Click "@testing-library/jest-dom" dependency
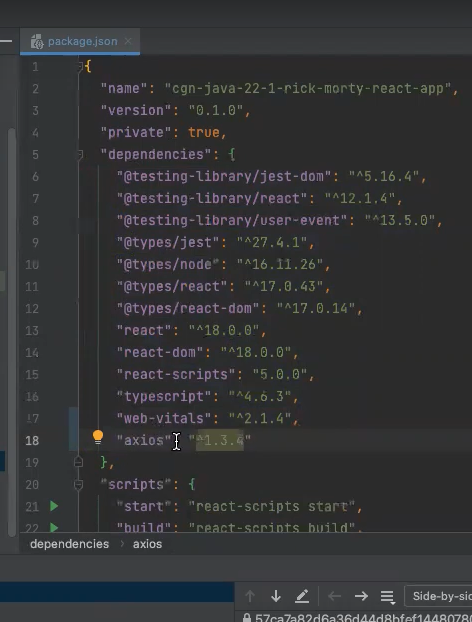 tap(224, 176)
